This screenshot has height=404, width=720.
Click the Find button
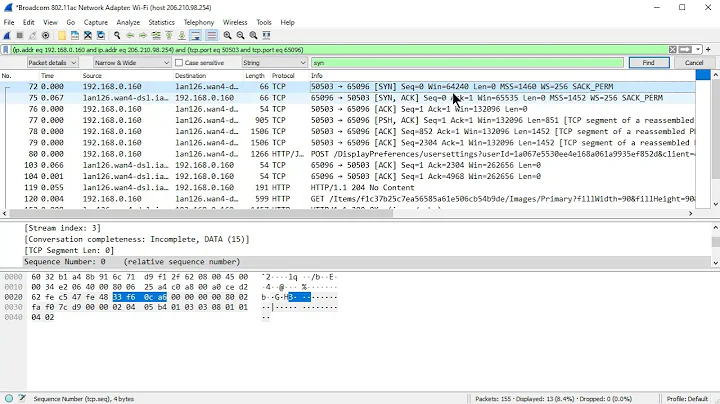(649, 62)
